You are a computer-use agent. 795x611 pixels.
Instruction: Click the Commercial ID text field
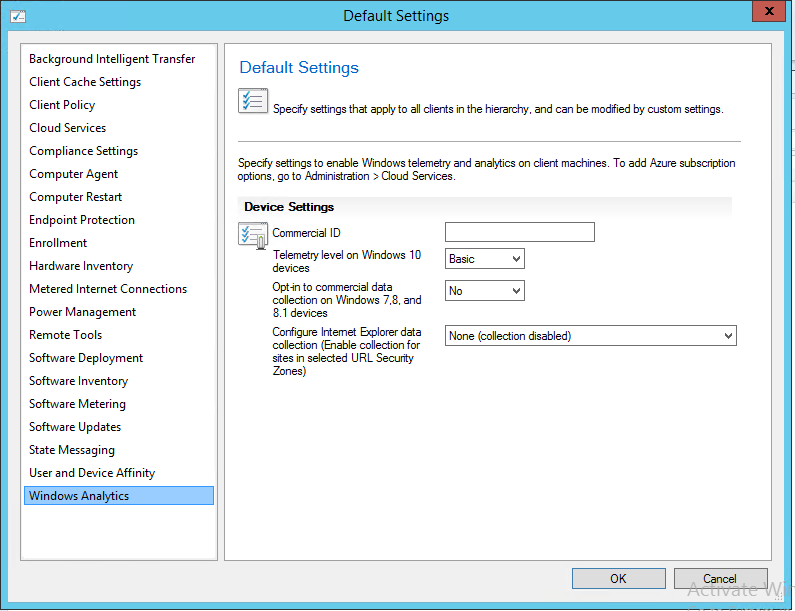click(x=519, y=232)
